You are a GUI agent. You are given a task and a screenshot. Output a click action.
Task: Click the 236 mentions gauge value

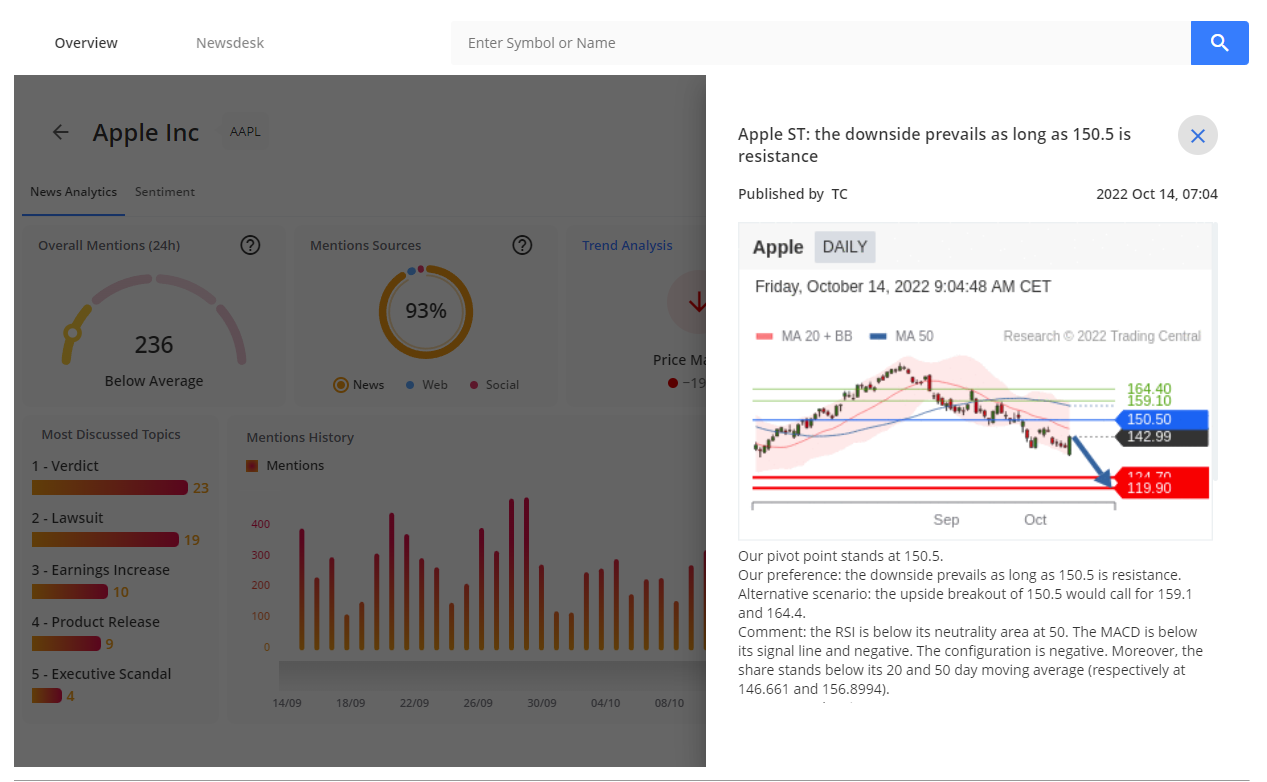(x=154, y=345)
